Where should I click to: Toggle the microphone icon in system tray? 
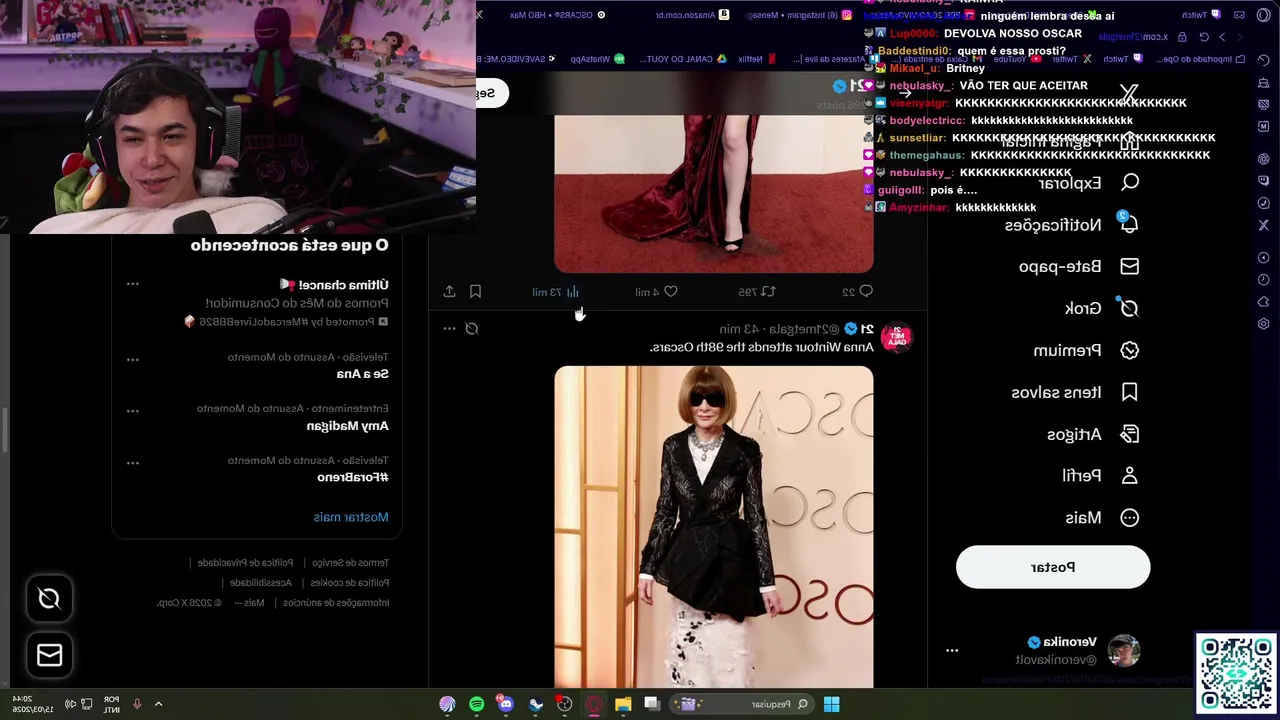[137, 704]
